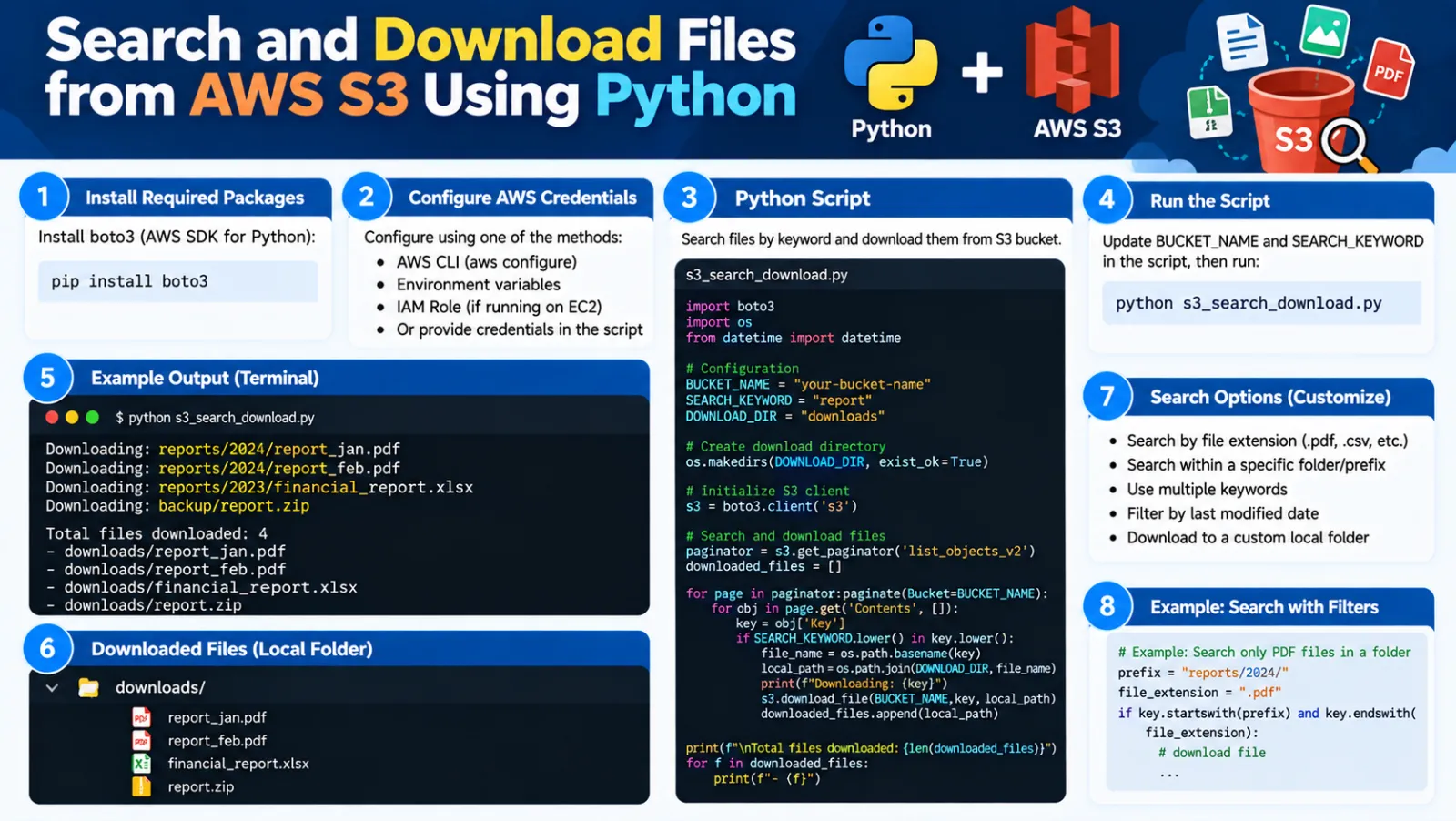Click the Search Options (Customize) heading
Screen dimensions: 1456x821
click(1270, 397)
